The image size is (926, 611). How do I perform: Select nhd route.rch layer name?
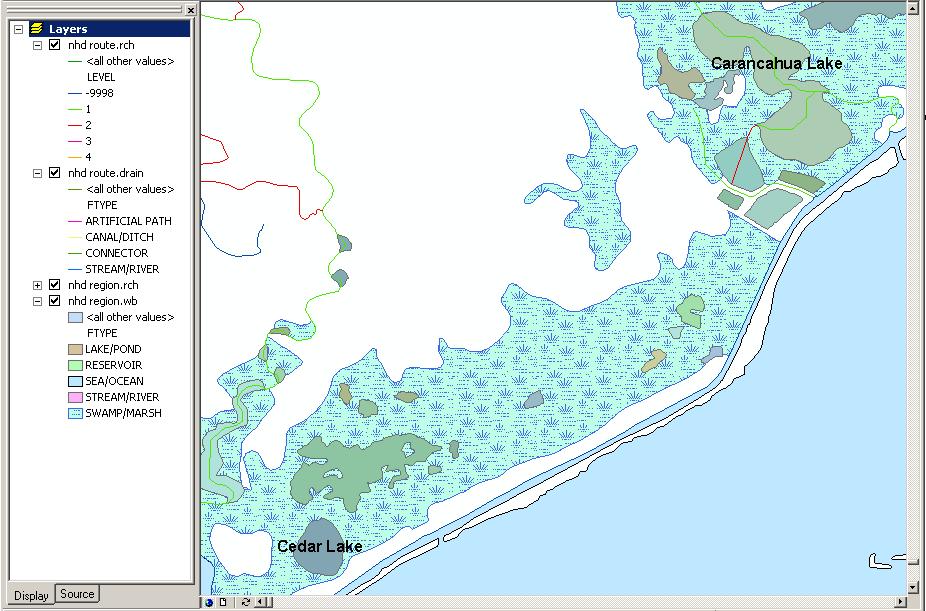click(101, 45)
